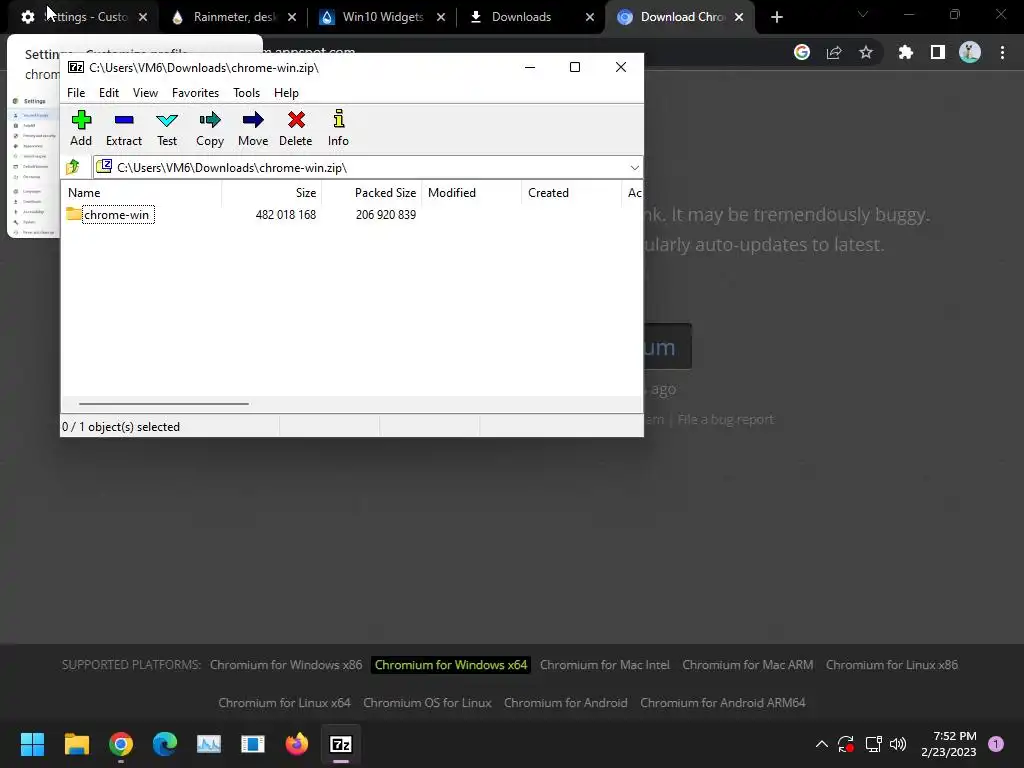Viewport: 1024px width, 768px height.
Task: Click the File a bug report link
Action: click(x=725, y=419)
